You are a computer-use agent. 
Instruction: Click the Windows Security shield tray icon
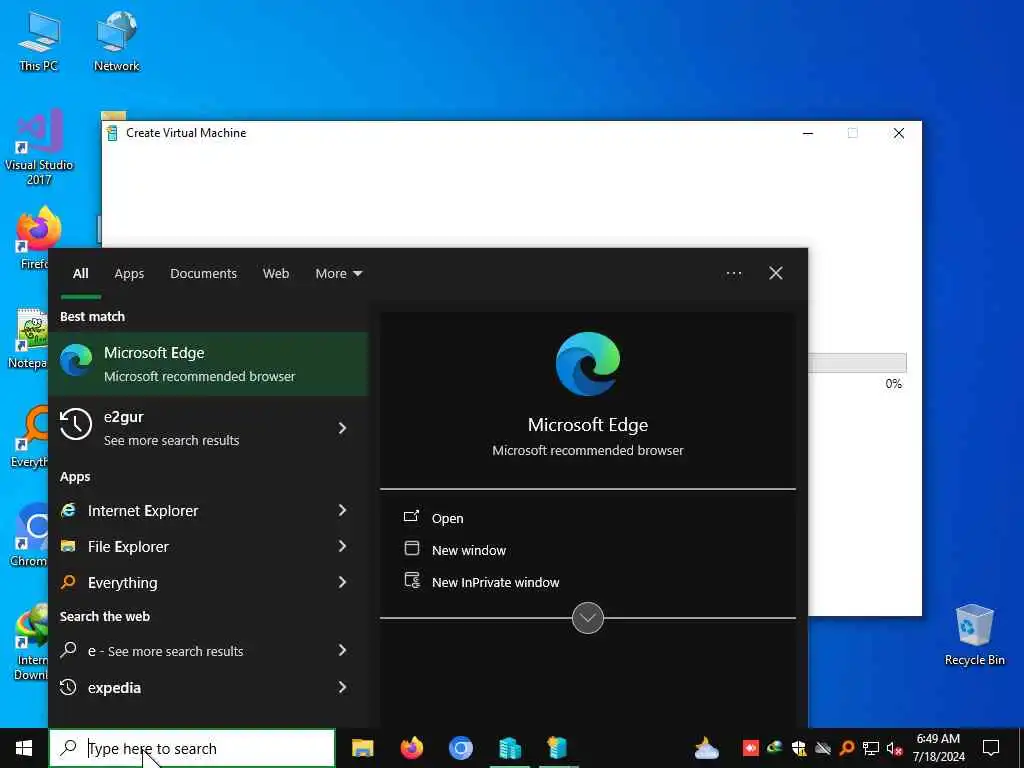tap(799, 748)
